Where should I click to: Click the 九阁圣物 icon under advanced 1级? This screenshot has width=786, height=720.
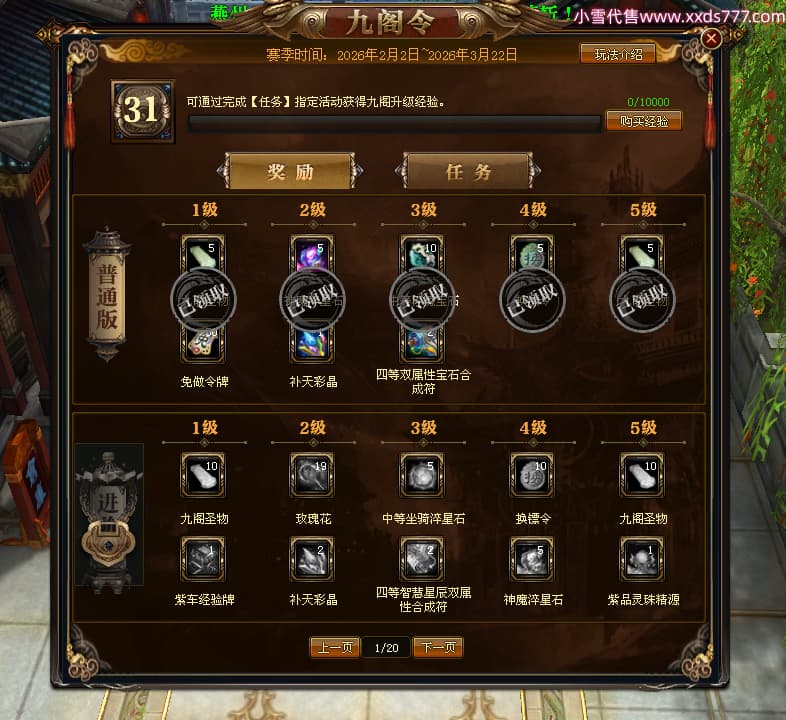(x=203, y=475)
